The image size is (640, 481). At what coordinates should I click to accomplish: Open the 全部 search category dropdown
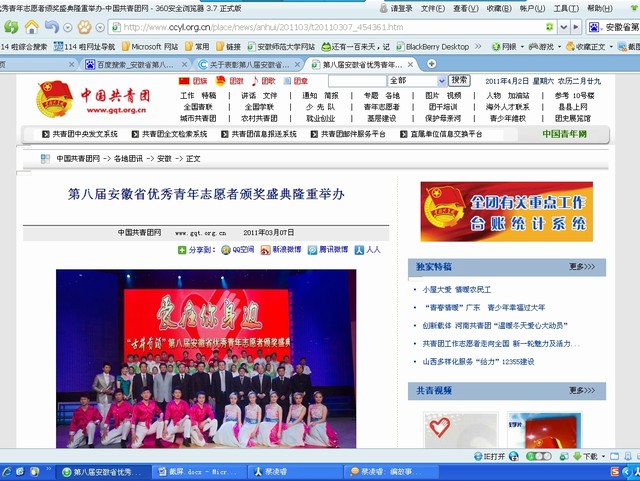coord(412,80)
